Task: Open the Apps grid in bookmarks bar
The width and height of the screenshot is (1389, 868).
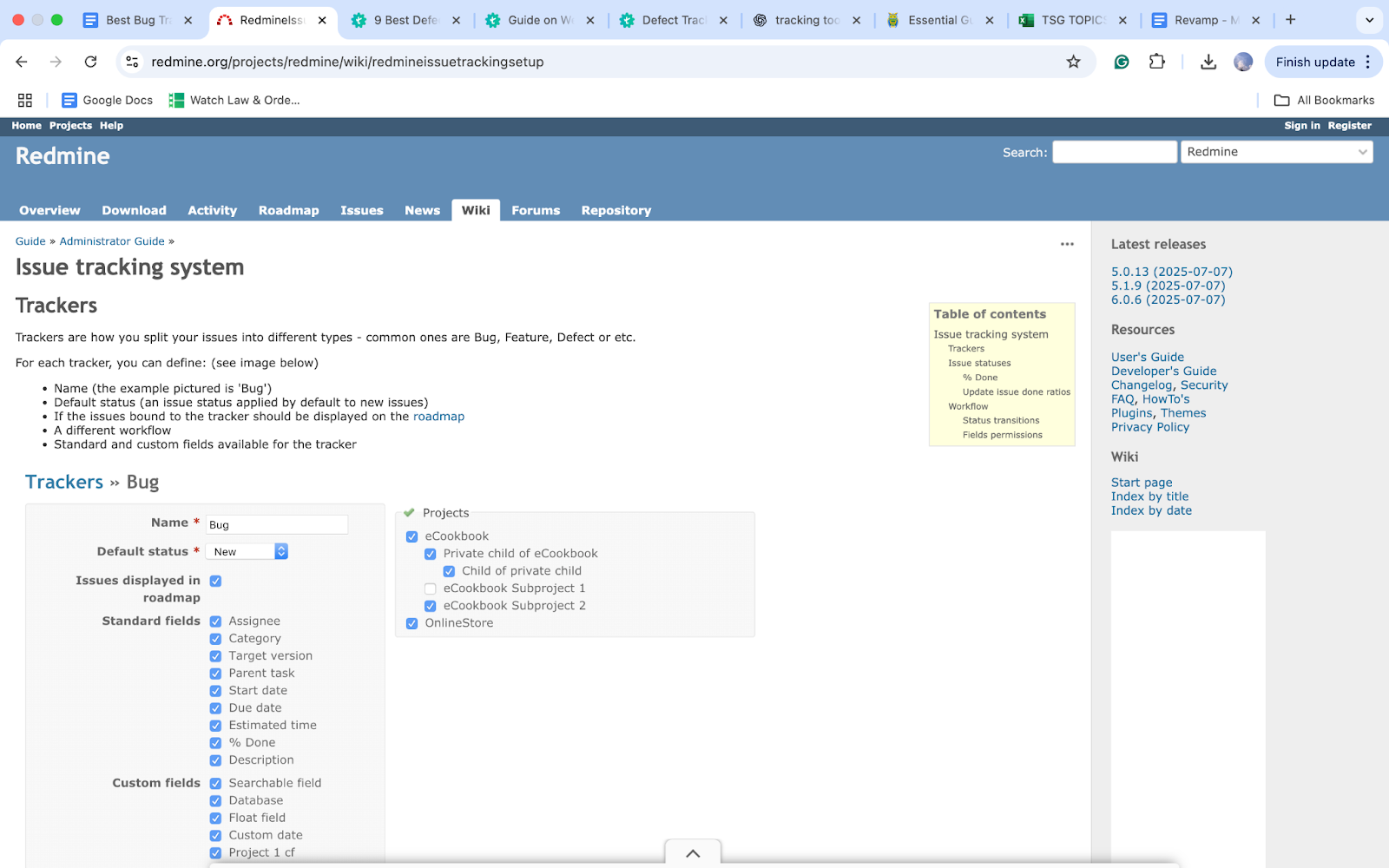Action: click(25, 100)
